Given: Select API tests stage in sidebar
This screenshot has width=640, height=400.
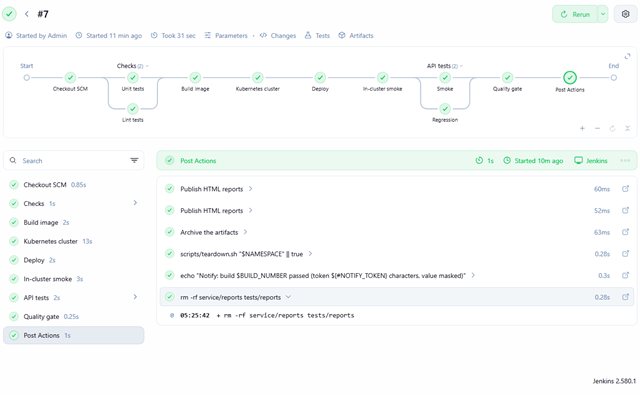Looking at the screenshot, I should point(73,298).
